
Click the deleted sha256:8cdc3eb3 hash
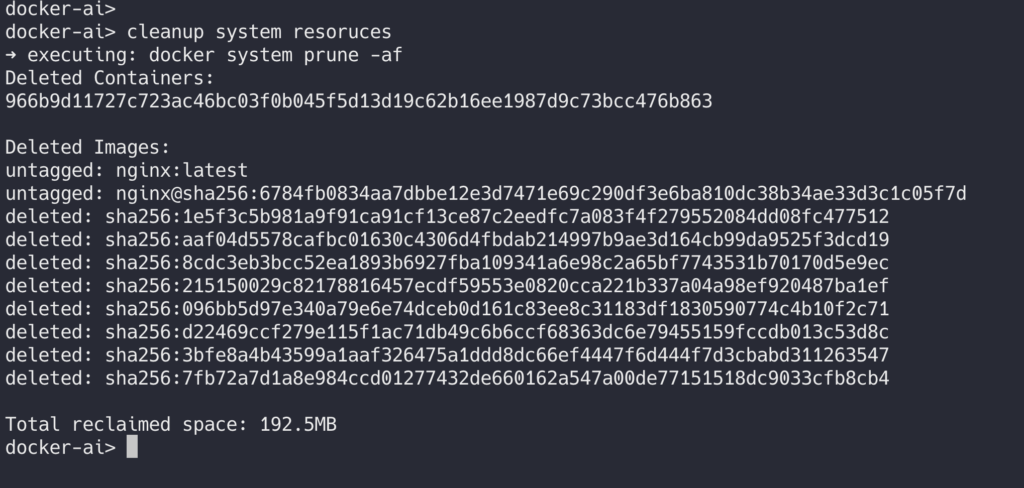click(497, 263)
